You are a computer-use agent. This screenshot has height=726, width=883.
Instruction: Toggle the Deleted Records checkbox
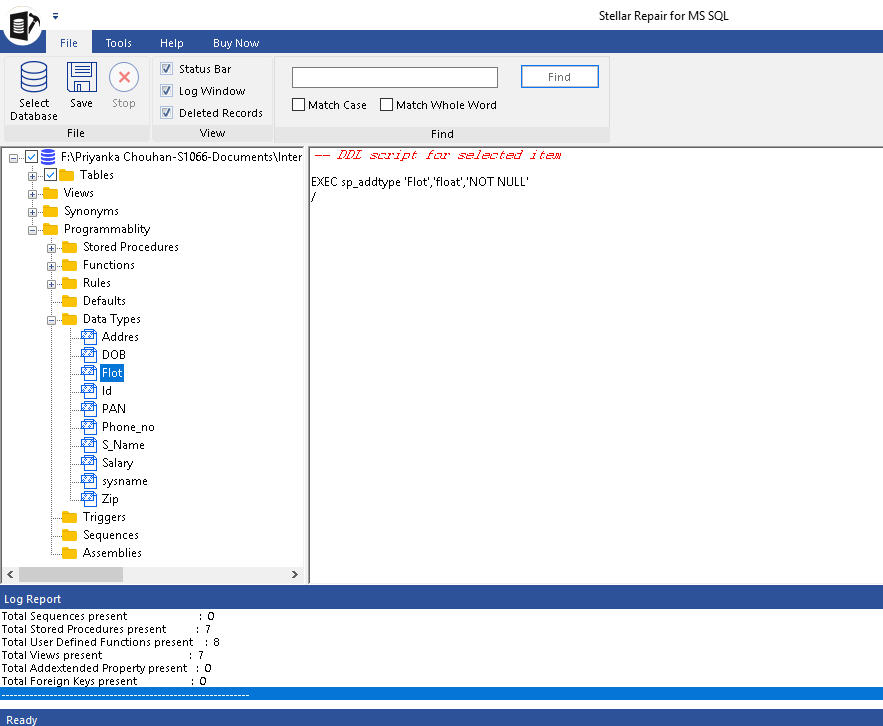pyautogui.click(x=166, y=113)
